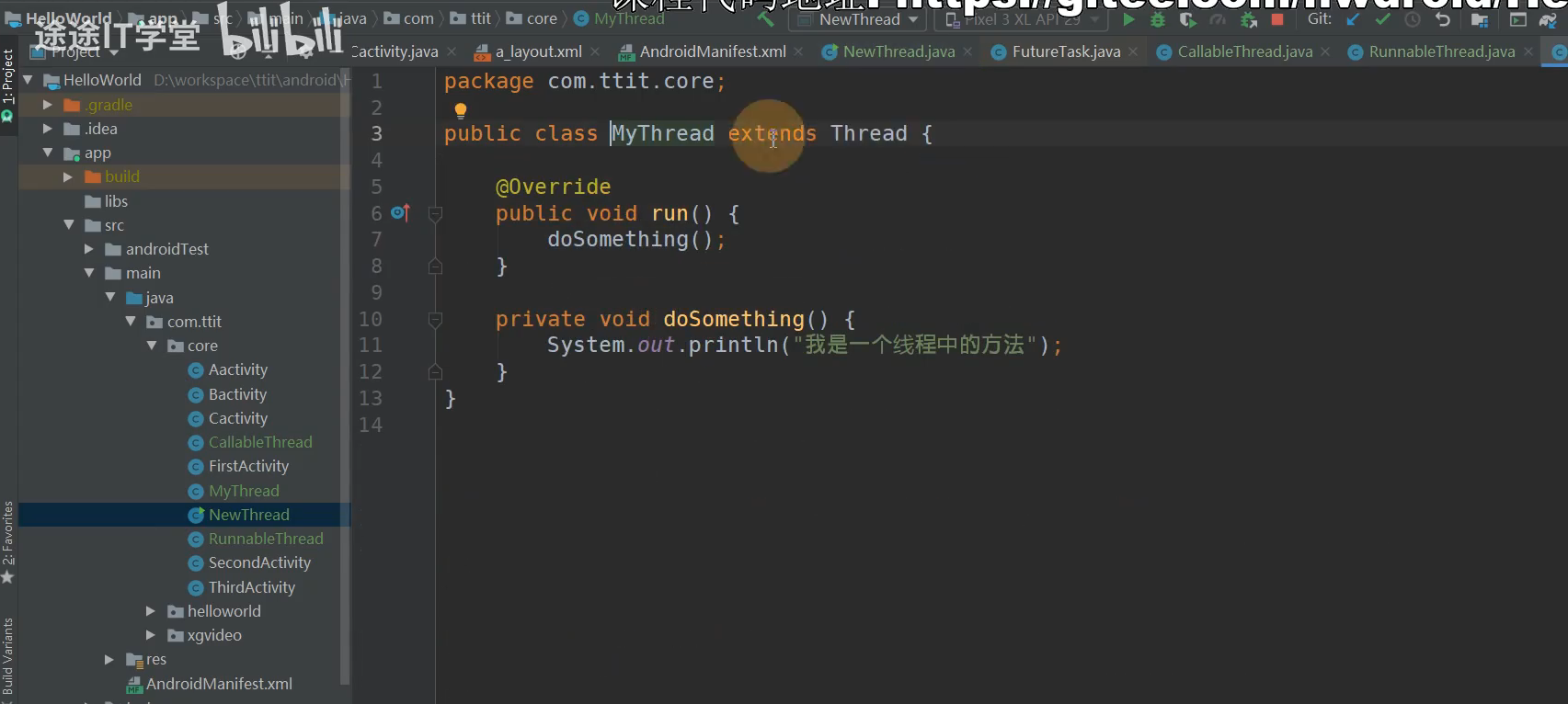This screenshot has width=1568, height=704.
Task: Collapse the src folder arrow
Action: [x=69, y=225]
